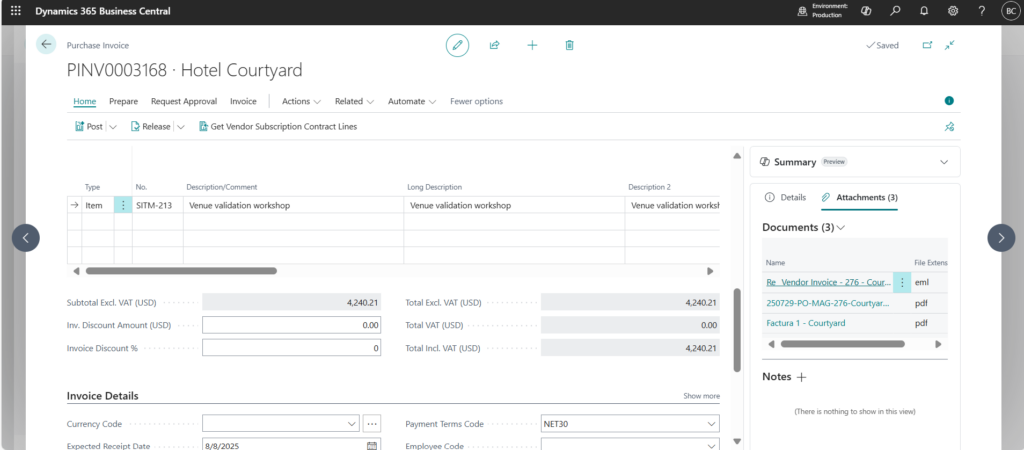Expand the Documents (3) chevron
Screen dimensions: 1024x450
(840, 228)
